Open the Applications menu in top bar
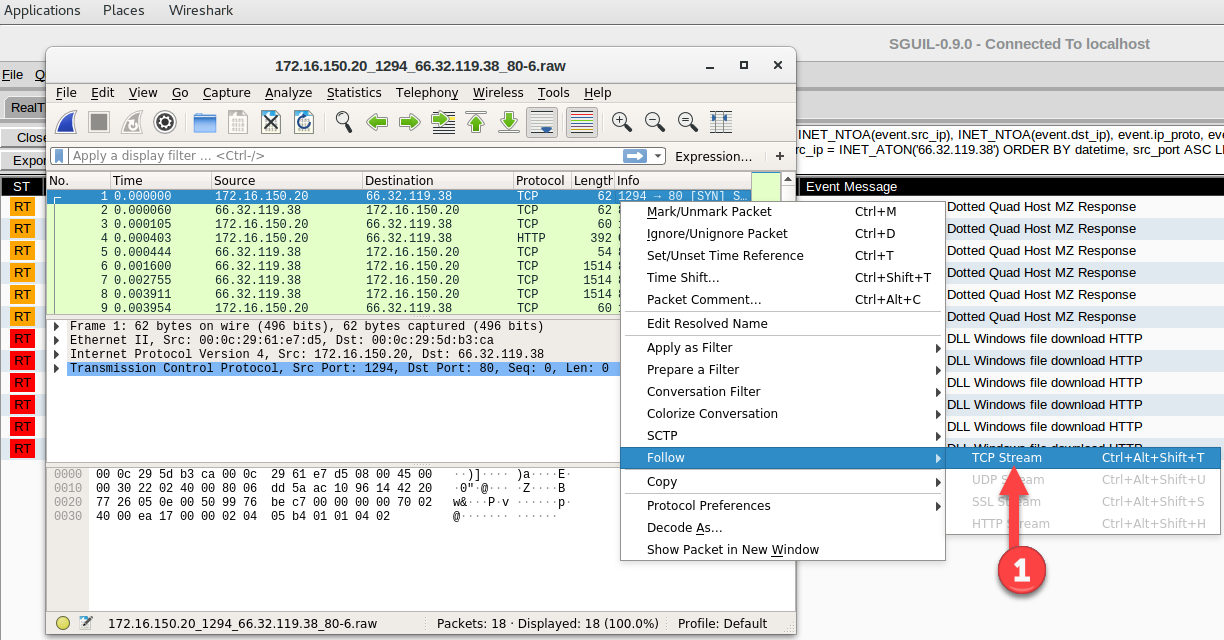 coord(41,10)
